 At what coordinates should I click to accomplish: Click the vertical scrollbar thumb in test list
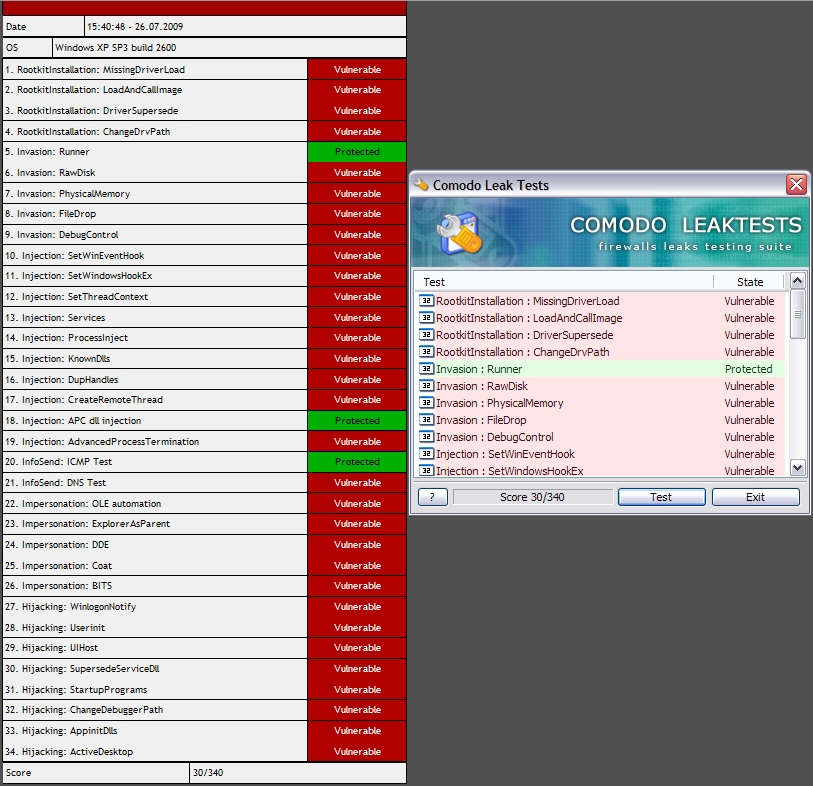[x=797, y=314]
